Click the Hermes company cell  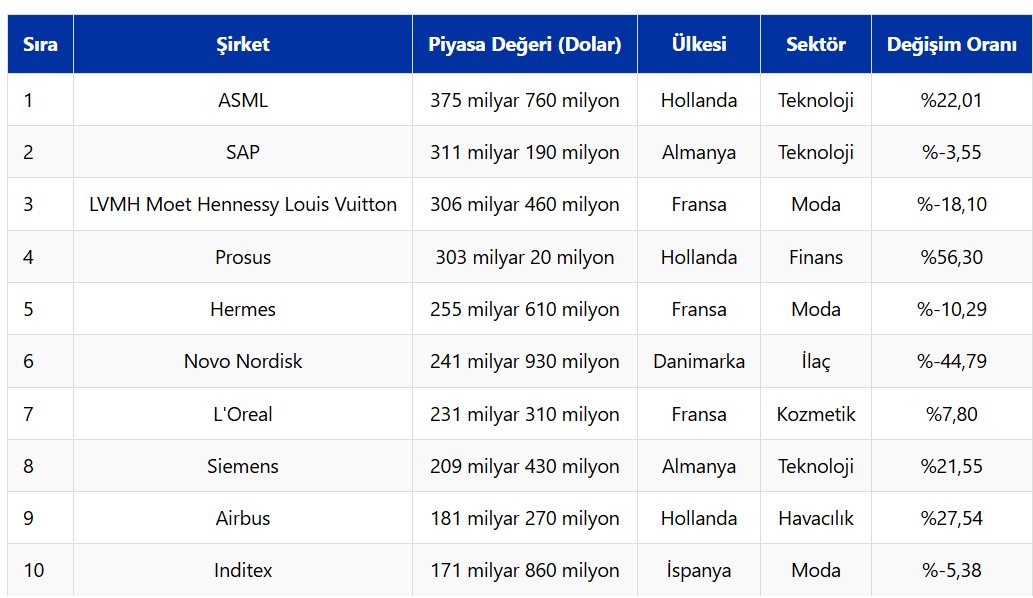pos(243,309)
